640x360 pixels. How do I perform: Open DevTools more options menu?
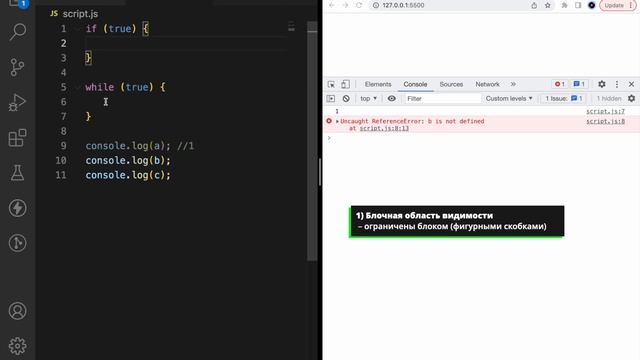(x=617, y=84)
